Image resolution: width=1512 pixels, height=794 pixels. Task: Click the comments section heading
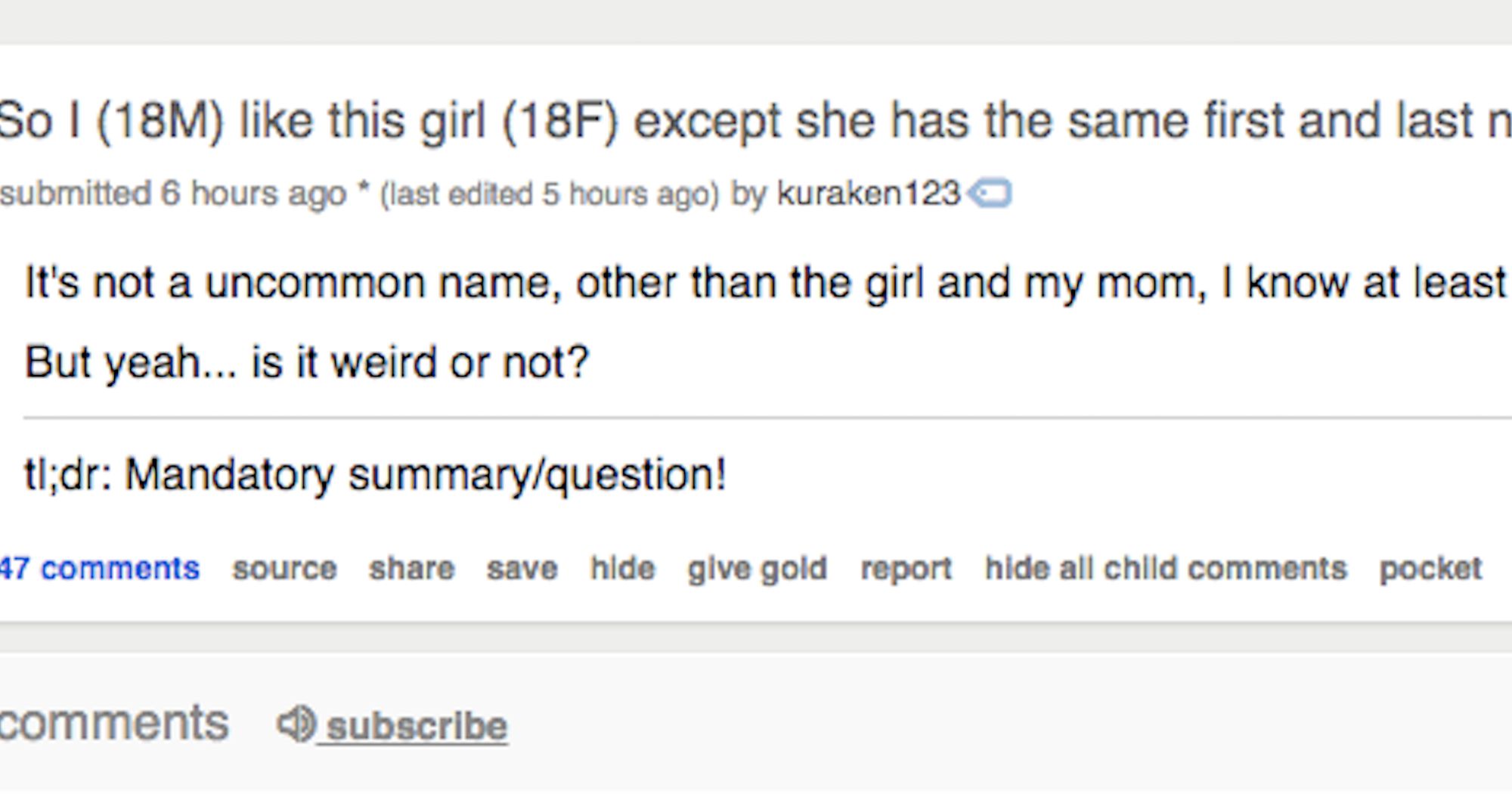[114, 723]
